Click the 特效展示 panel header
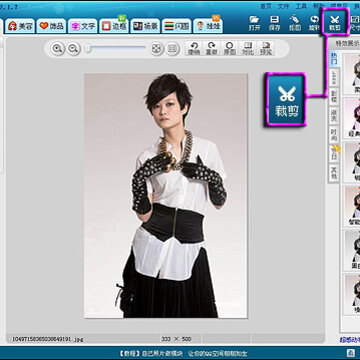This screenshot has height=360, width=360. tap(348, 43)
